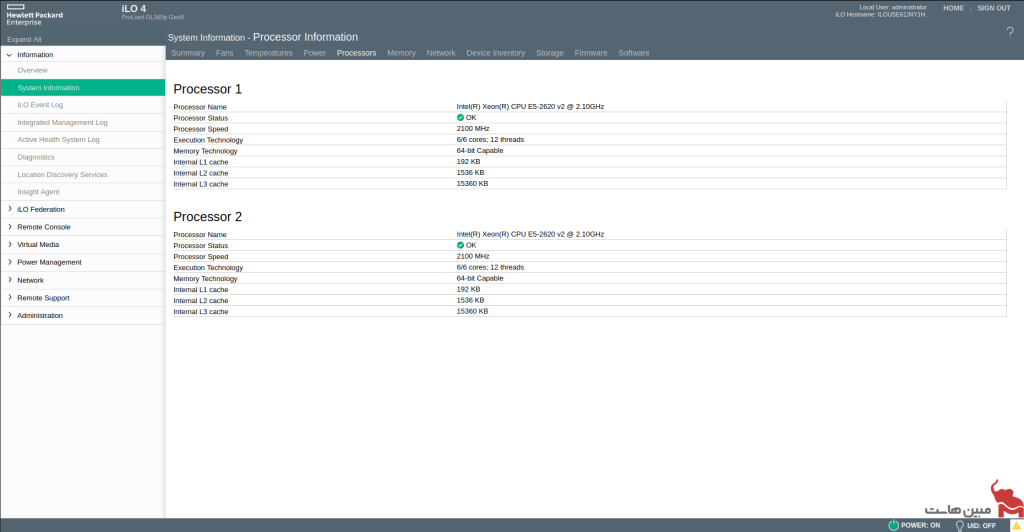The image size is (1024, 532).
Task: Click Processor 1 '64-bit Capable' value
Action: pyautogui.click(x=480, y=151)
